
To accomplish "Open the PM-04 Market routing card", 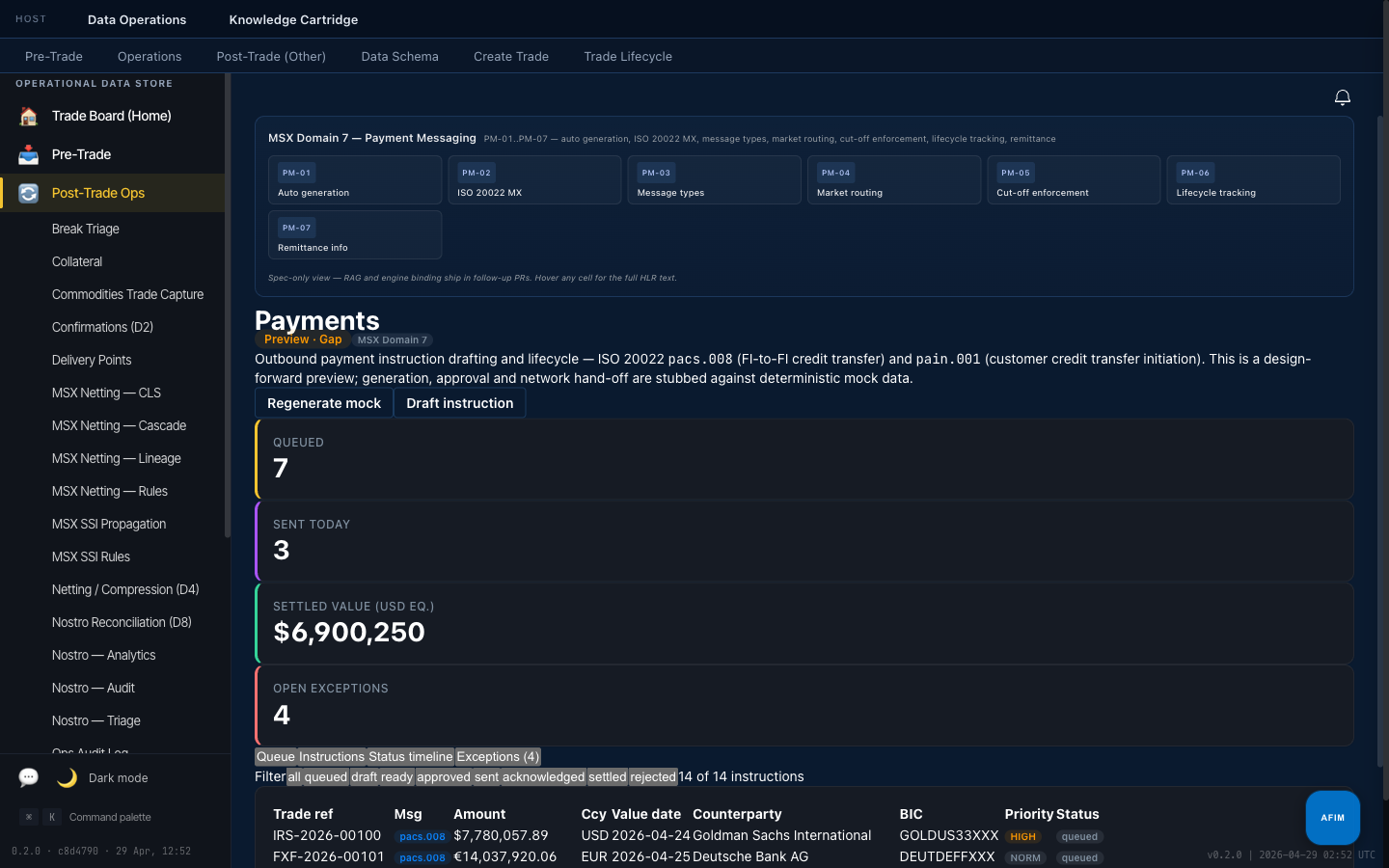I will click(893, 180).
